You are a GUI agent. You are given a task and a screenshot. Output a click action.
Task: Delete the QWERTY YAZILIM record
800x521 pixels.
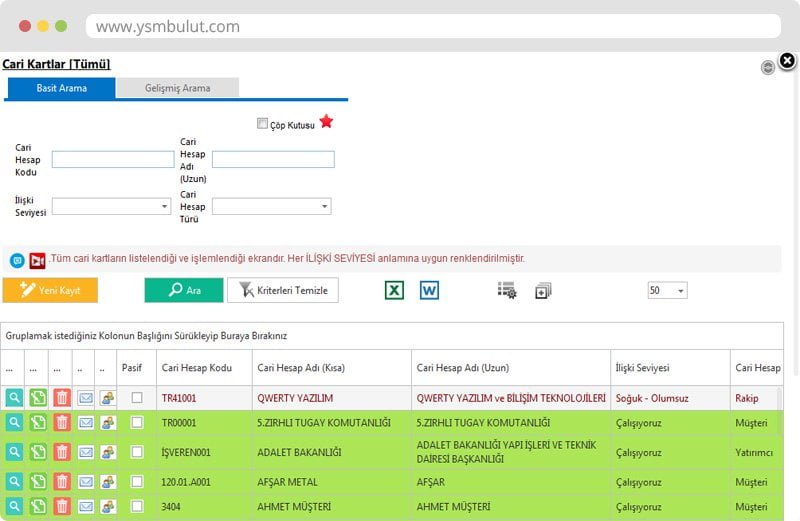62,398
